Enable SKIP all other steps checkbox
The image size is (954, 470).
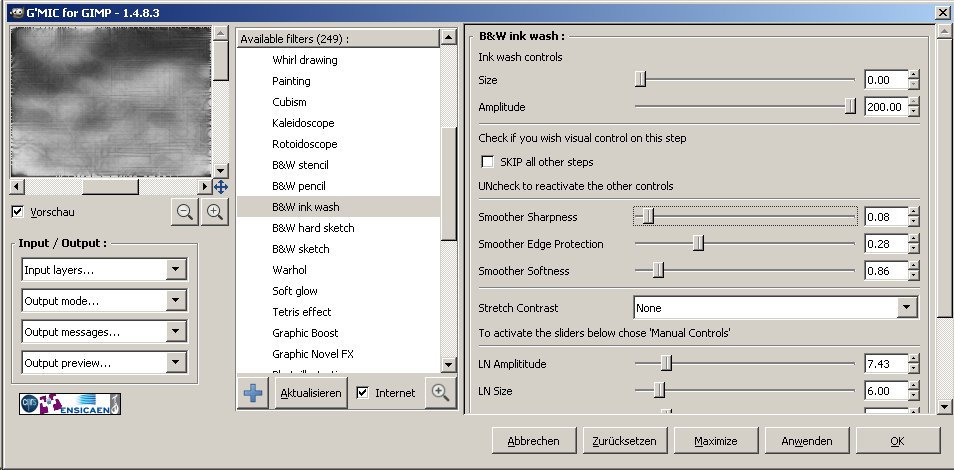click(487, 162)
